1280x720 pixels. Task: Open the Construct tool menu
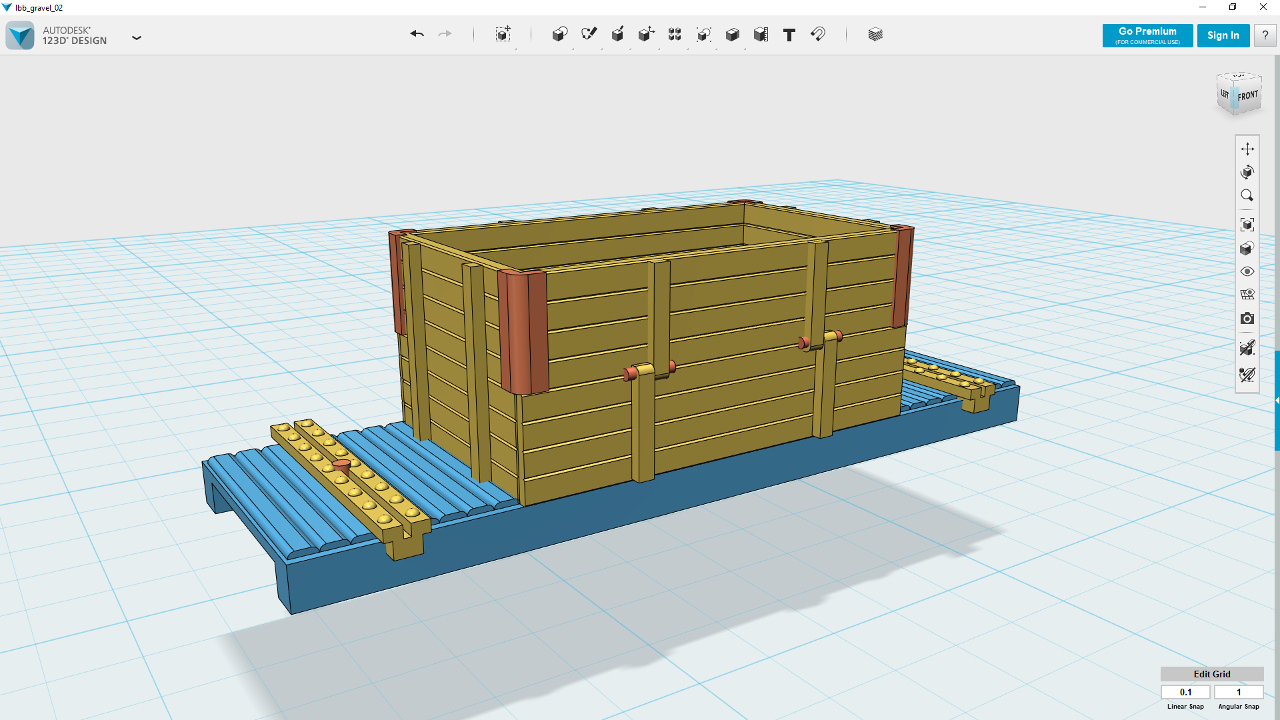(618, 34)
